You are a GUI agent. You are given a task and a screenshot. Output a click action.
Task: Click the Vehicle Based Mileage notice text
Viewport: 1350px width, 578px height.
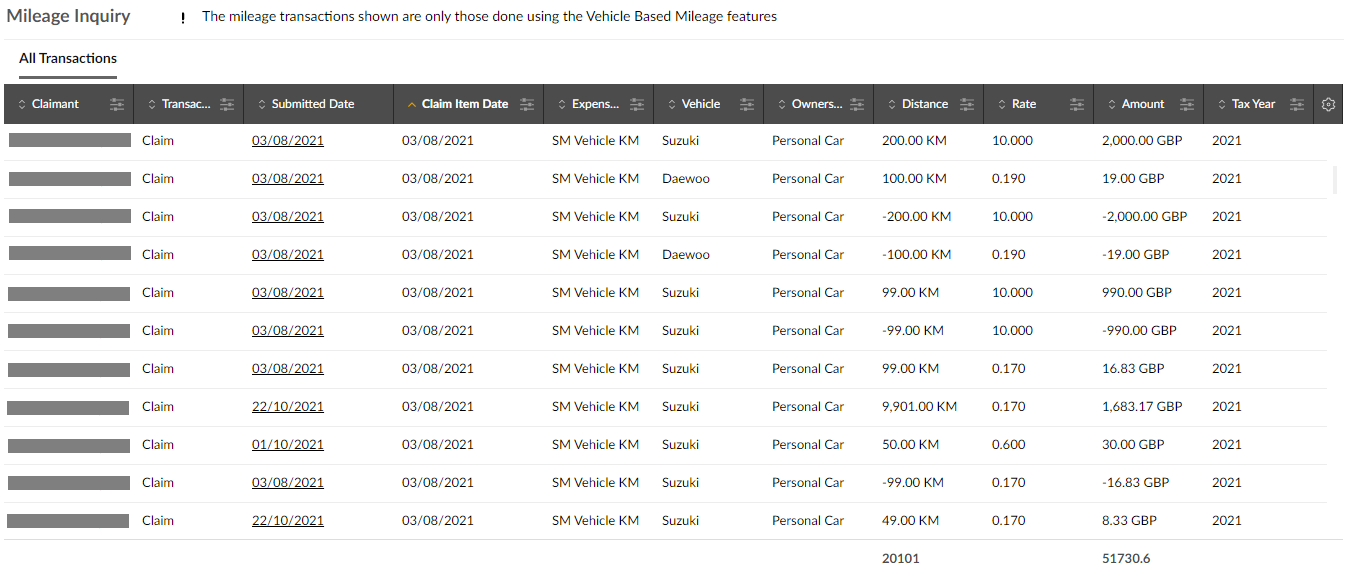point(489,17)
